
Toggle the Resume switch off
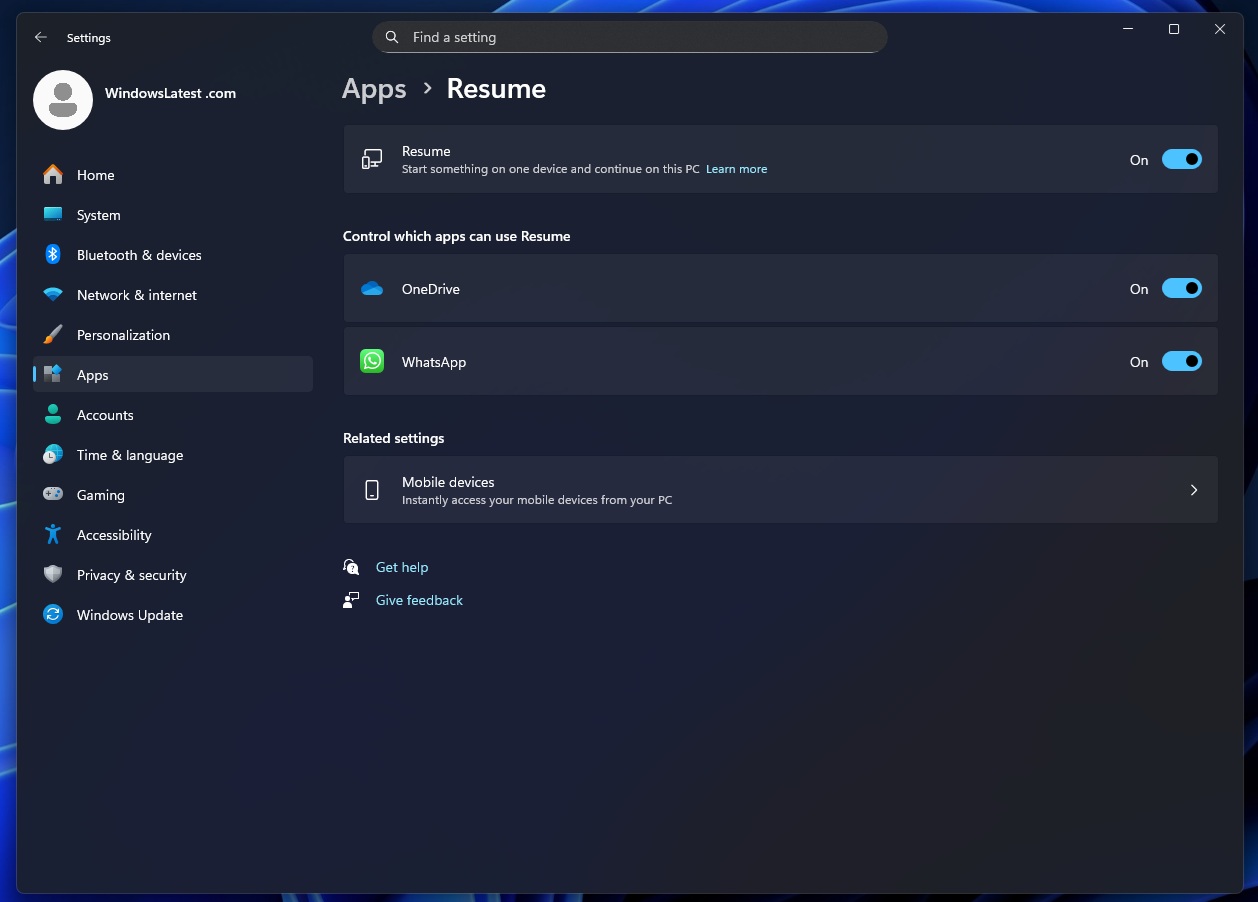click(1181, 159)
